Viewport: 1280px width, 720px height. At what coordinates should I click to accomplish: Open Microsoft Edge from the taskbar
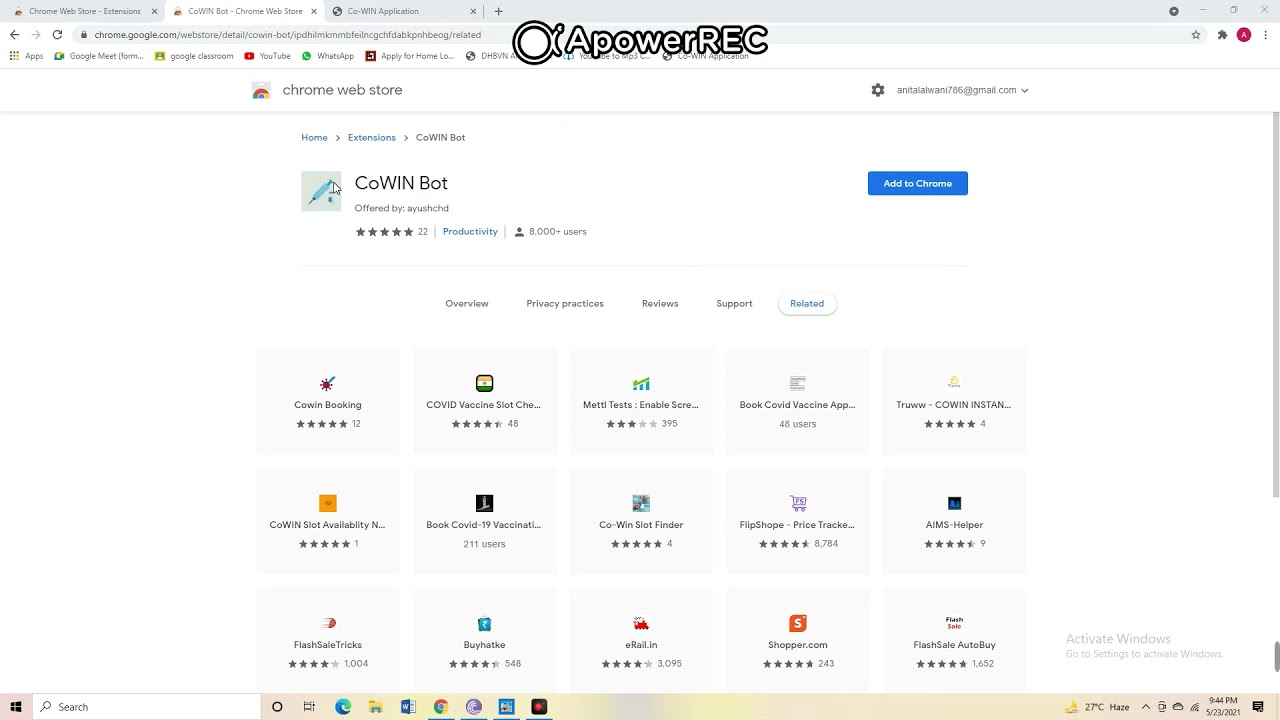343,707
